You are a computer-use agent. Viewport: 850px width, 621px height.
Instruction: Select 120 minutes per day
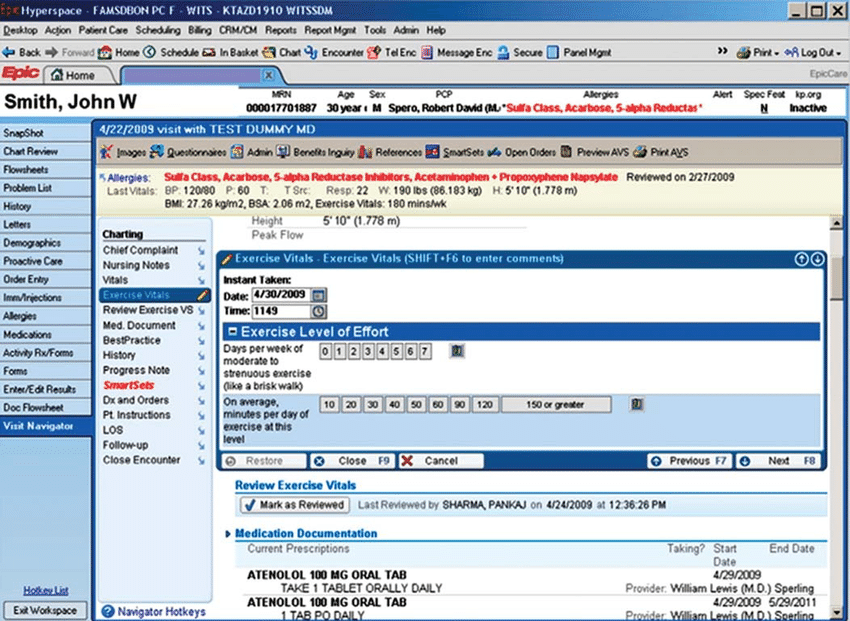click(x=485, y=405)
